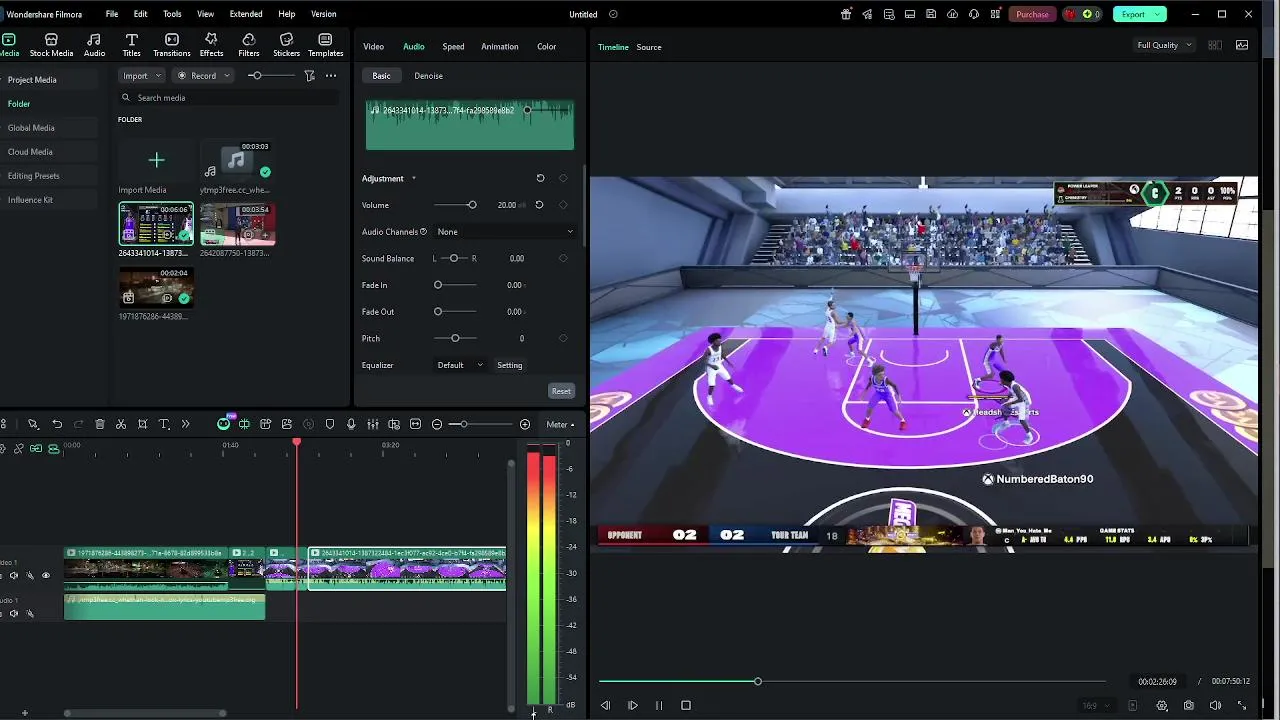The width and height of the screenshot is (1280, 720).
Task: Toggle Adjustment keyframe diamond
Action: 563,178
